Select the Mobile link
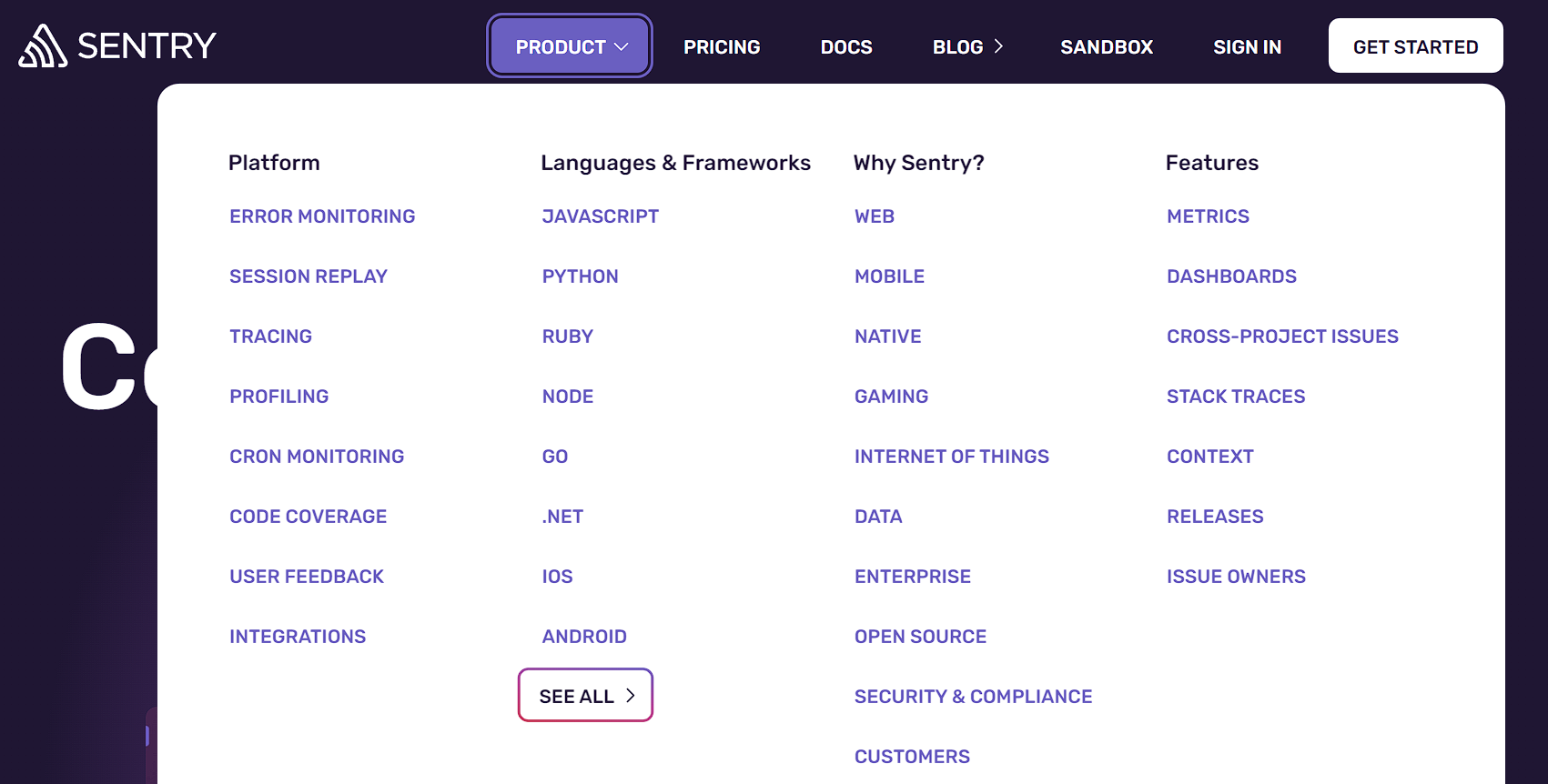Image resolution: width=1548 pixels, height=784 pixels. pos(889,276)
